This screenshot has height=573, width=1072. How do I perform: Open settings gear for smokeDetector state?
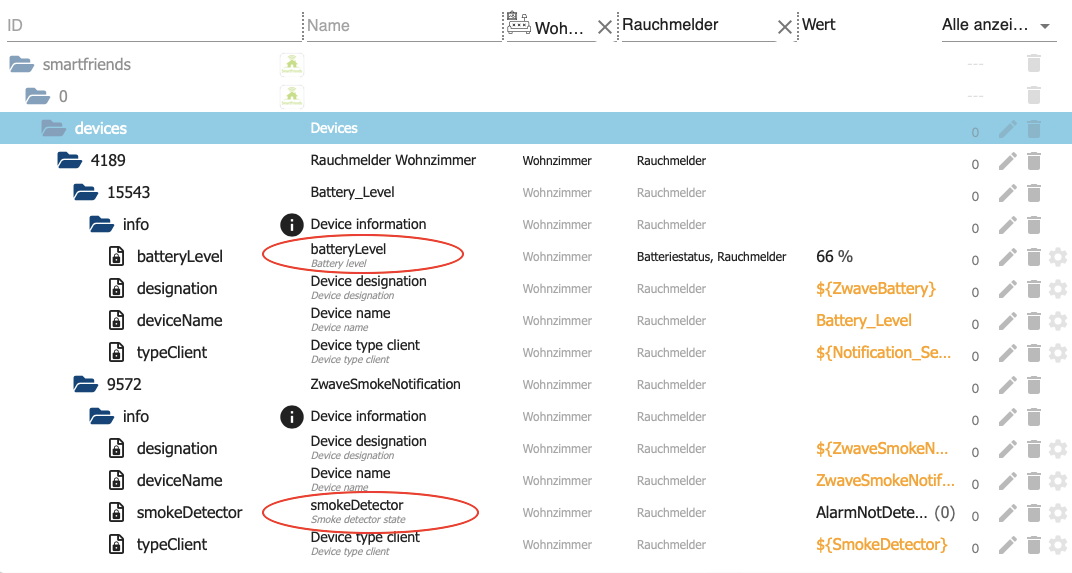tap(1058, 513)
